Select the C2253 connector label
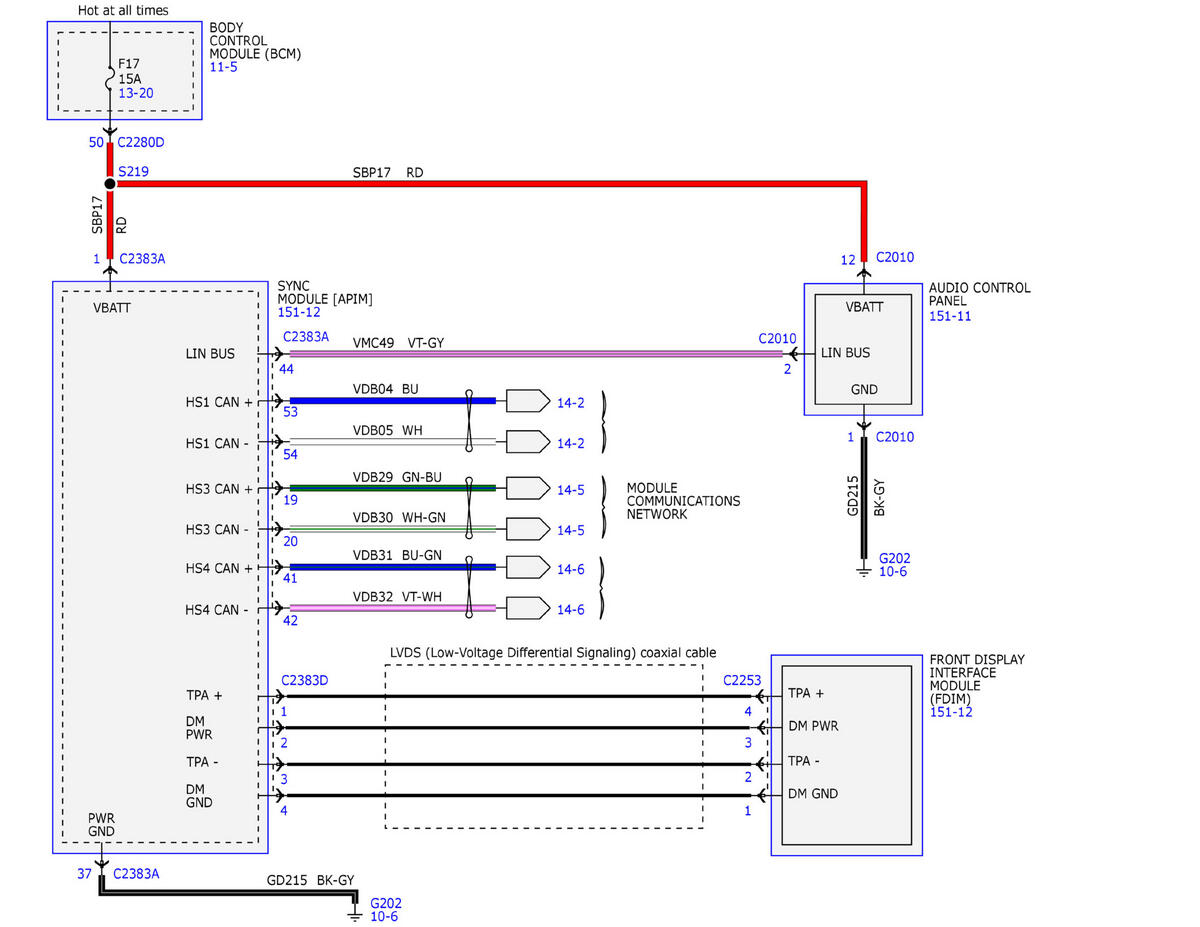1200x927 pixels. (743, 681)
